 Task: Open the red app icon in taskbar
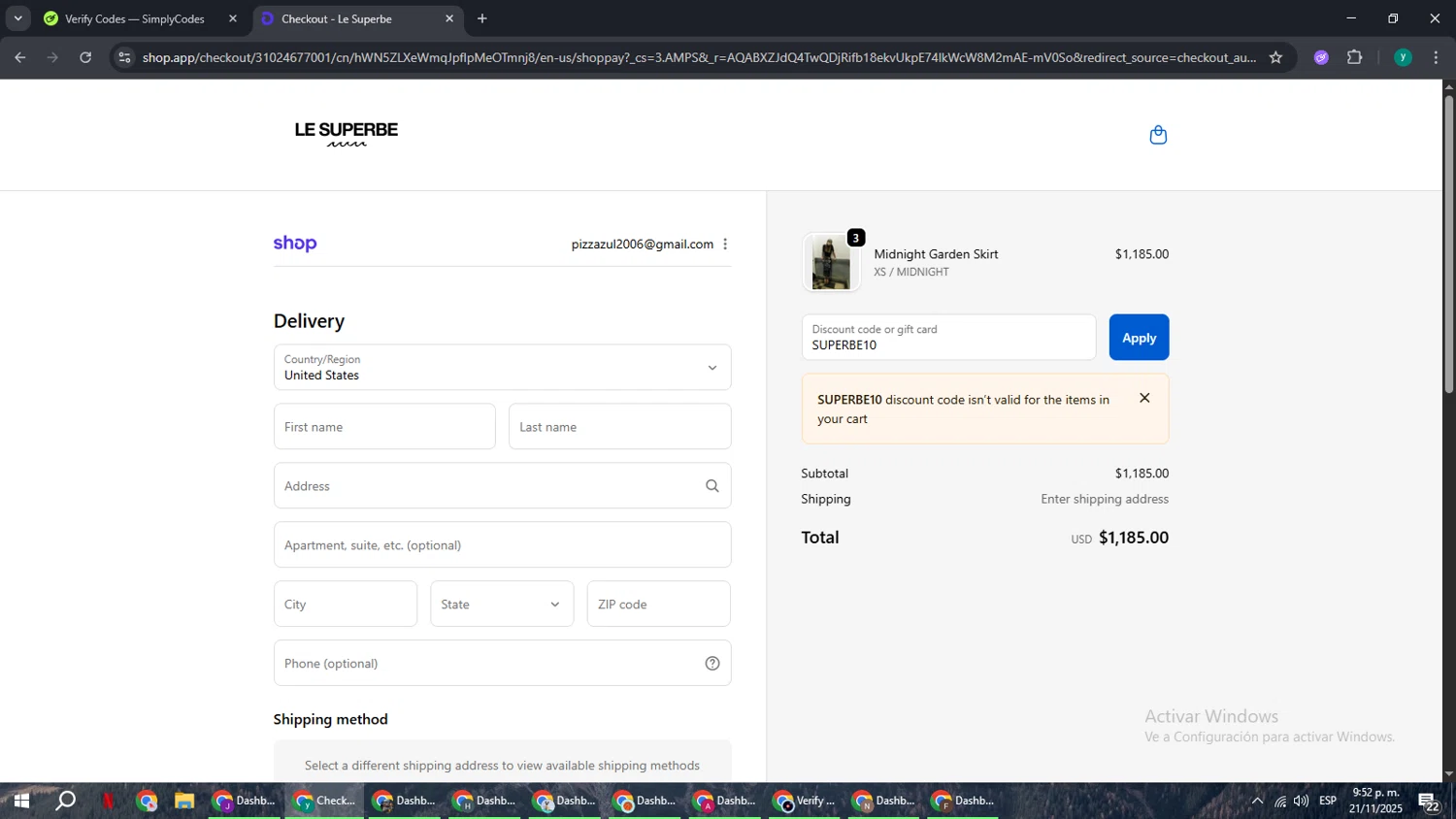tap(108, 801)
